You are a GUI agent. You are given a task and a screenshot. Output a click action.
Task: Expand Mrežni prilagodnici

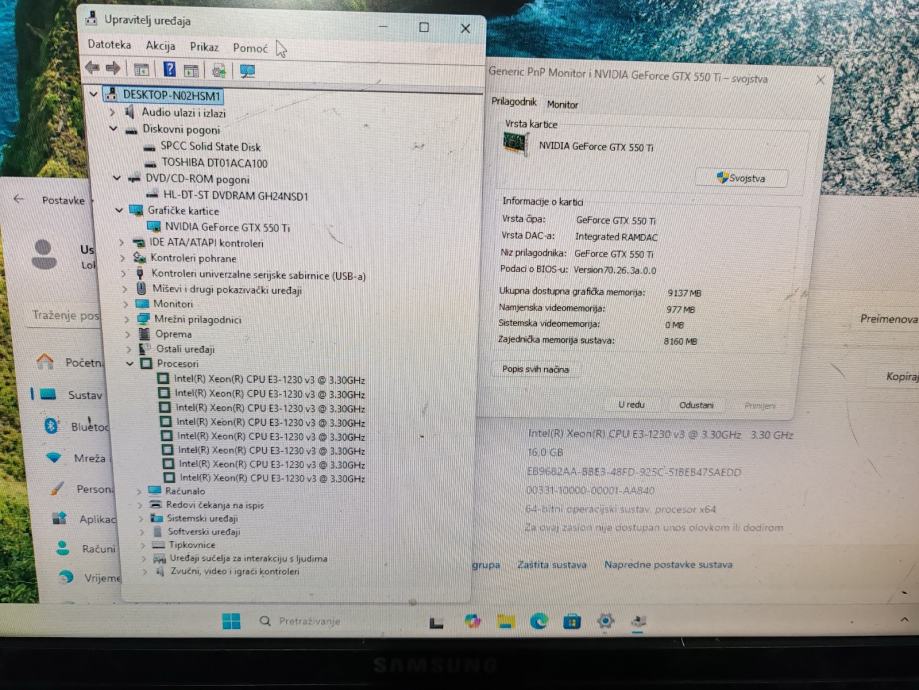coord(127,319)
